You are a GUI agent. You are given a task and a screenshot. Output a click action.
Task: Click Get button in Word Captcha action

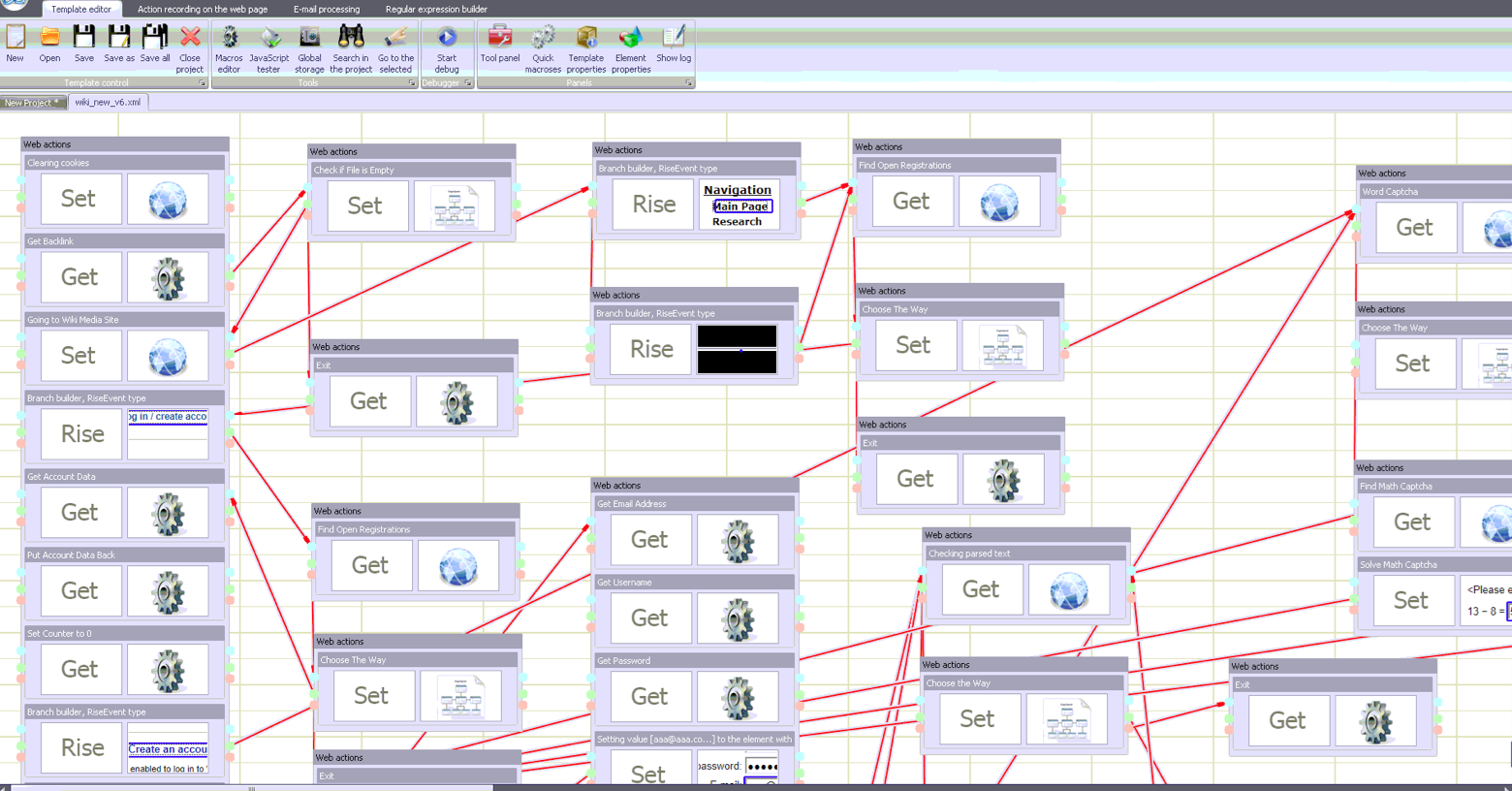click(x=1416, y=228)
